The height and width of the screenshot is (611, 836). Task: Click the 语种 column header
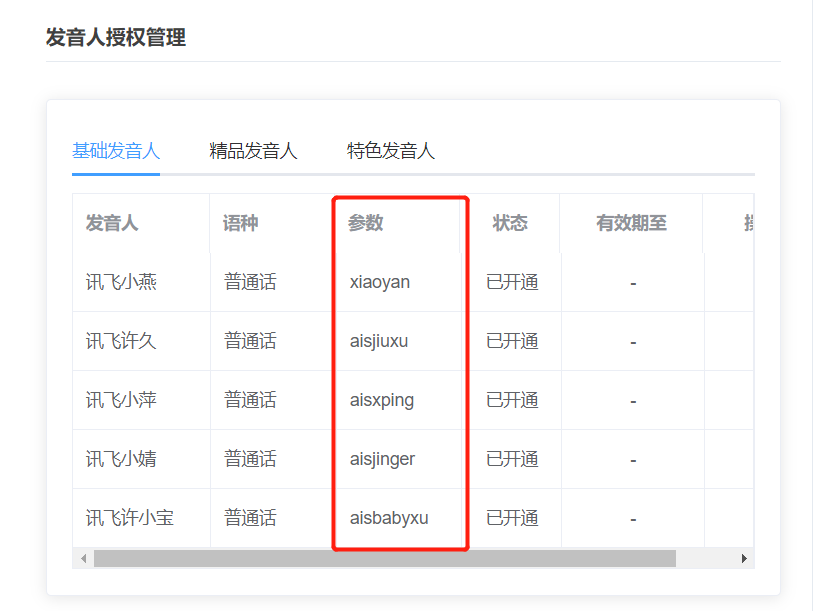(x=241, y=223)
